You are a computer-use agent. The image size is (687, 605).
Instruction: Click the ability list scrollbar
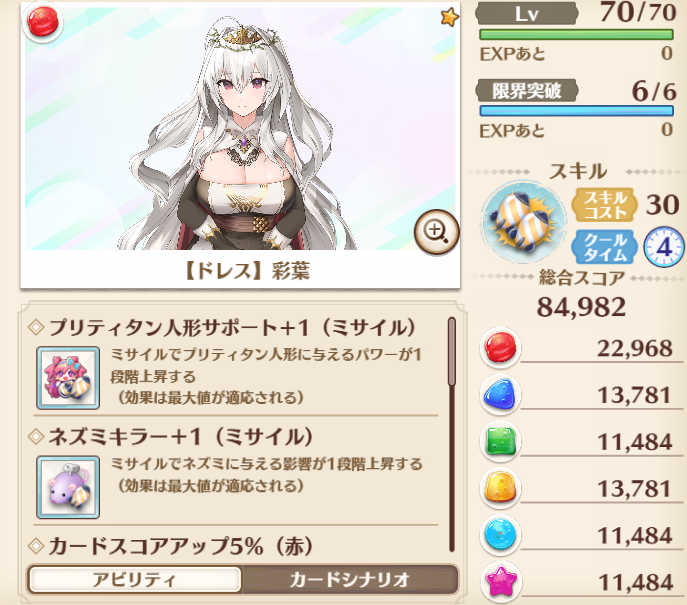pos(452,435)
